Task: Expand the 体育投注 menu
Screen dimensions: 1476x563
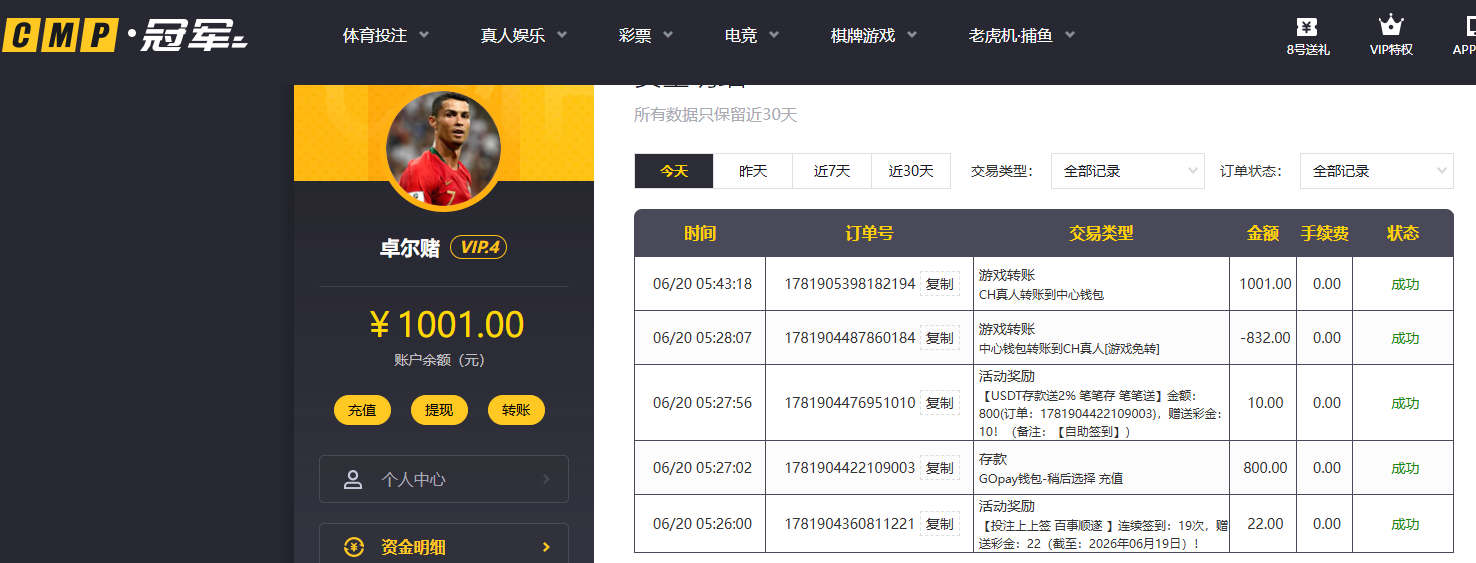Action: click(x=386, y=35)
